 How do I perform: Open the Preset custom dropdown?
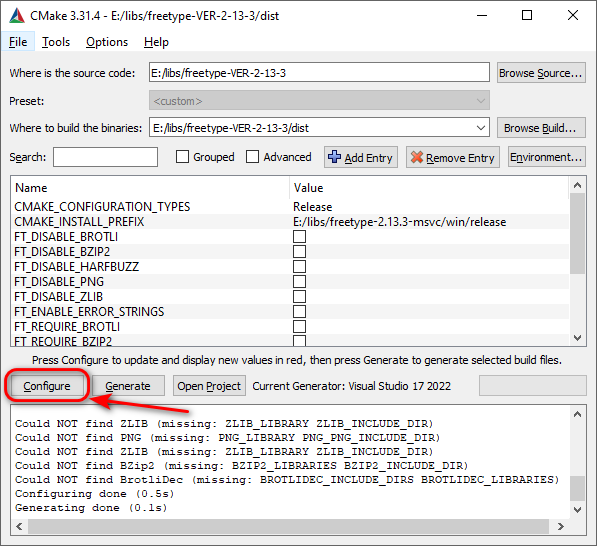pyautogui.click(x=319, y=101)
